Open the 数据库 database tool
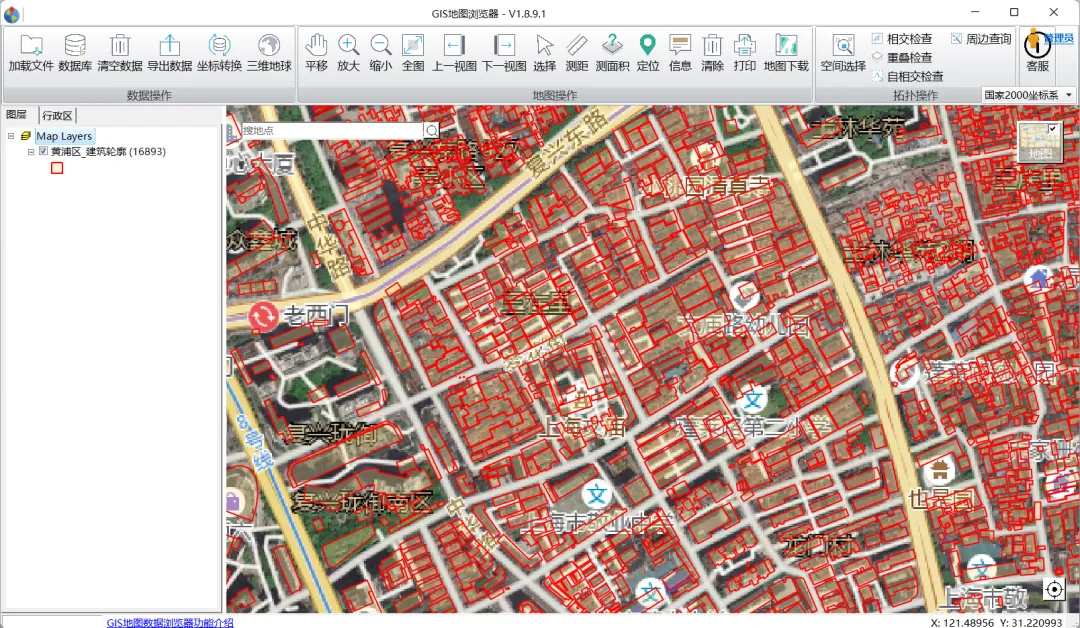Screen dimensions: 1080x628 (74, 45)
